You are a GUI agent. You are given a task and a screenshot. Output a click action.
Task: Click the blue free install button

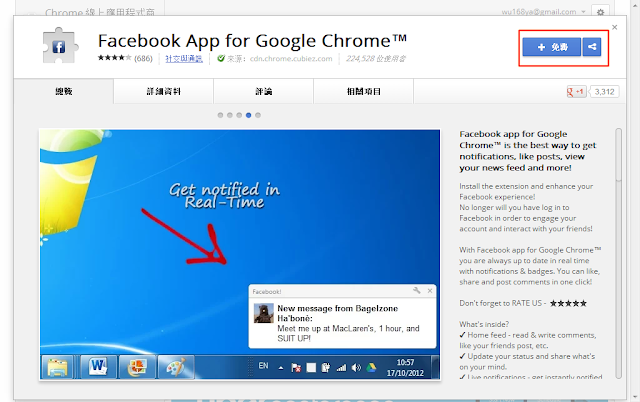pos(551,47)
